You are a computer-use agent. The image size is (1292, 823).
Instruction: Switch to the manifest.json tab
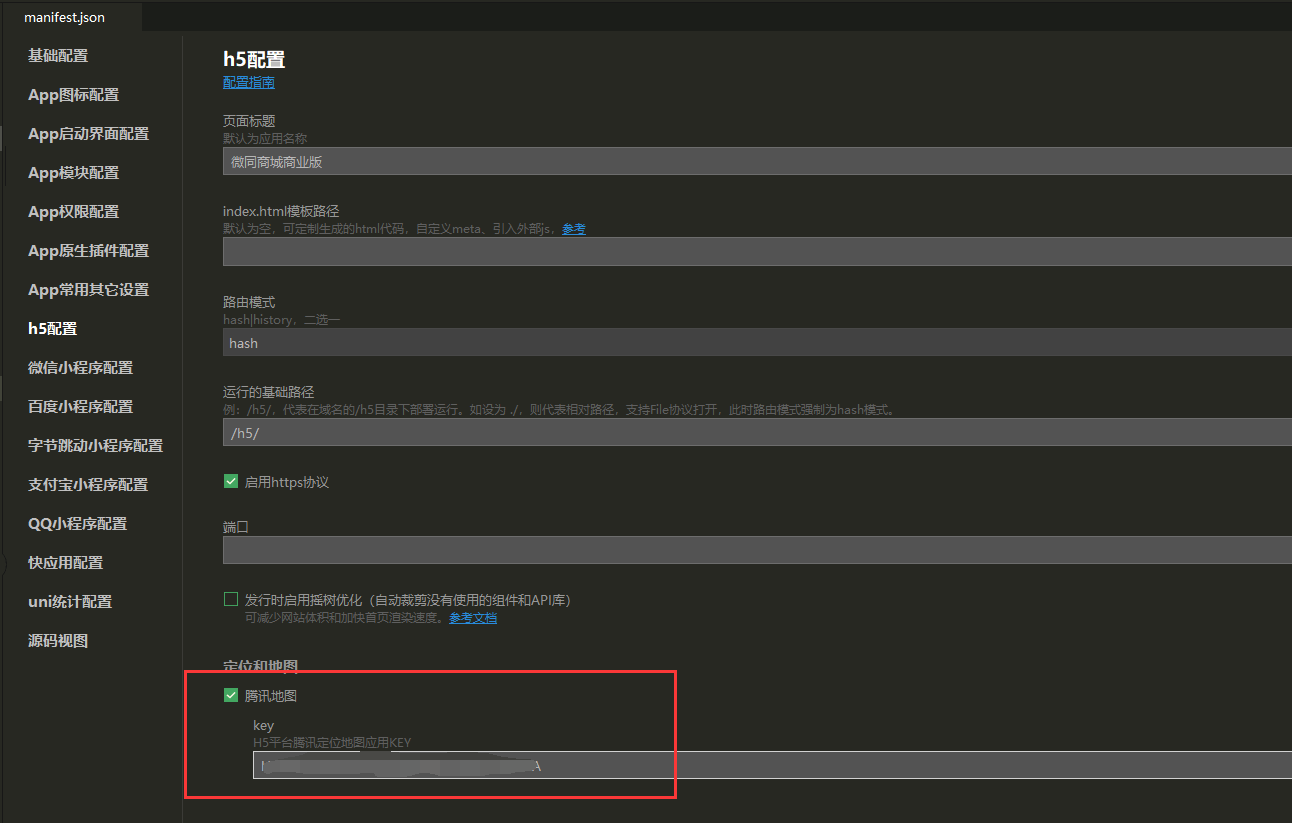tap(64, 17)
